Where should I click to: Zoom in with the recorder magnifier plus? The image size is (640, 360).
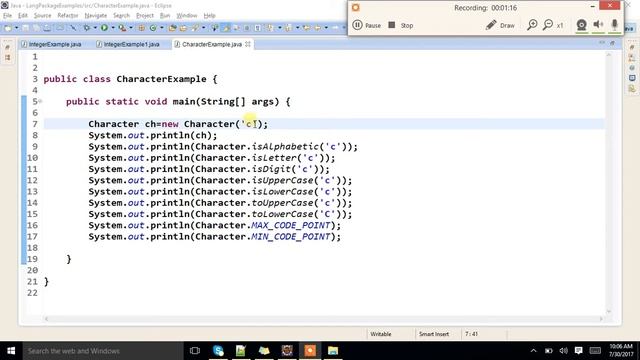[532, 25]
